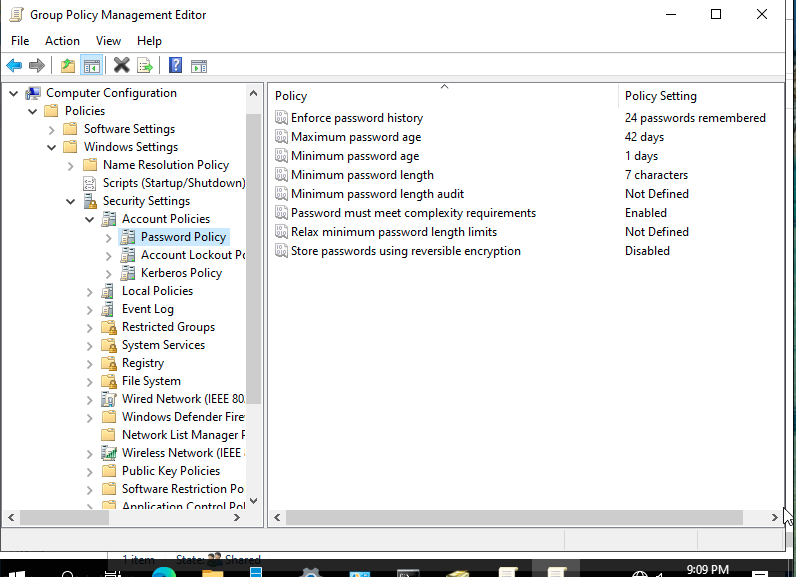Click the tree pane horizontal scroll-right arrow

(237, 518)
